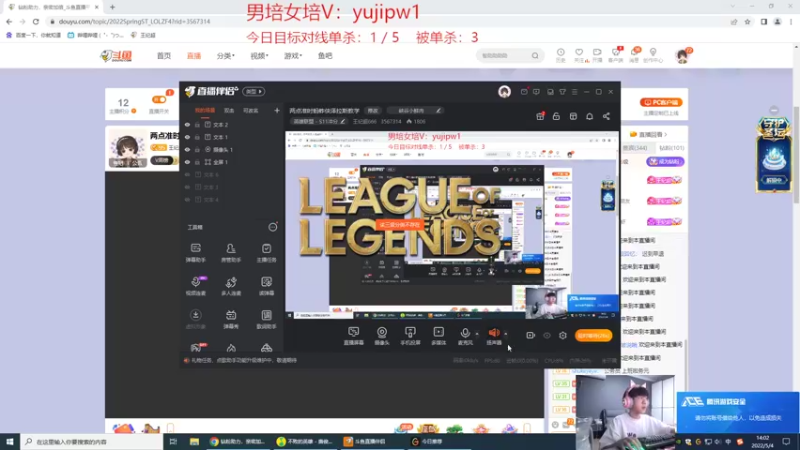The width and height of the screenshot is (800, 450).
Task: Add 摄像头 camera source
Action: (382, 336)
